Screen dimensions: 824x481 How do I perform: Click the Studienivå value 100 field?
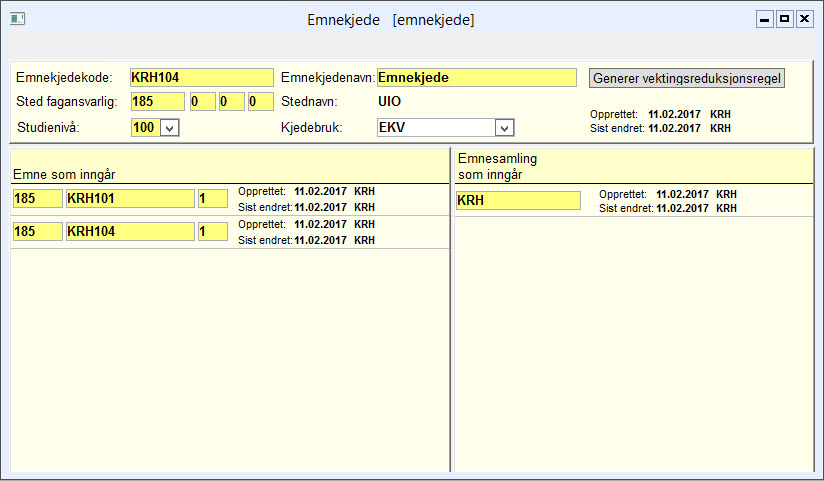coord(146,128)
